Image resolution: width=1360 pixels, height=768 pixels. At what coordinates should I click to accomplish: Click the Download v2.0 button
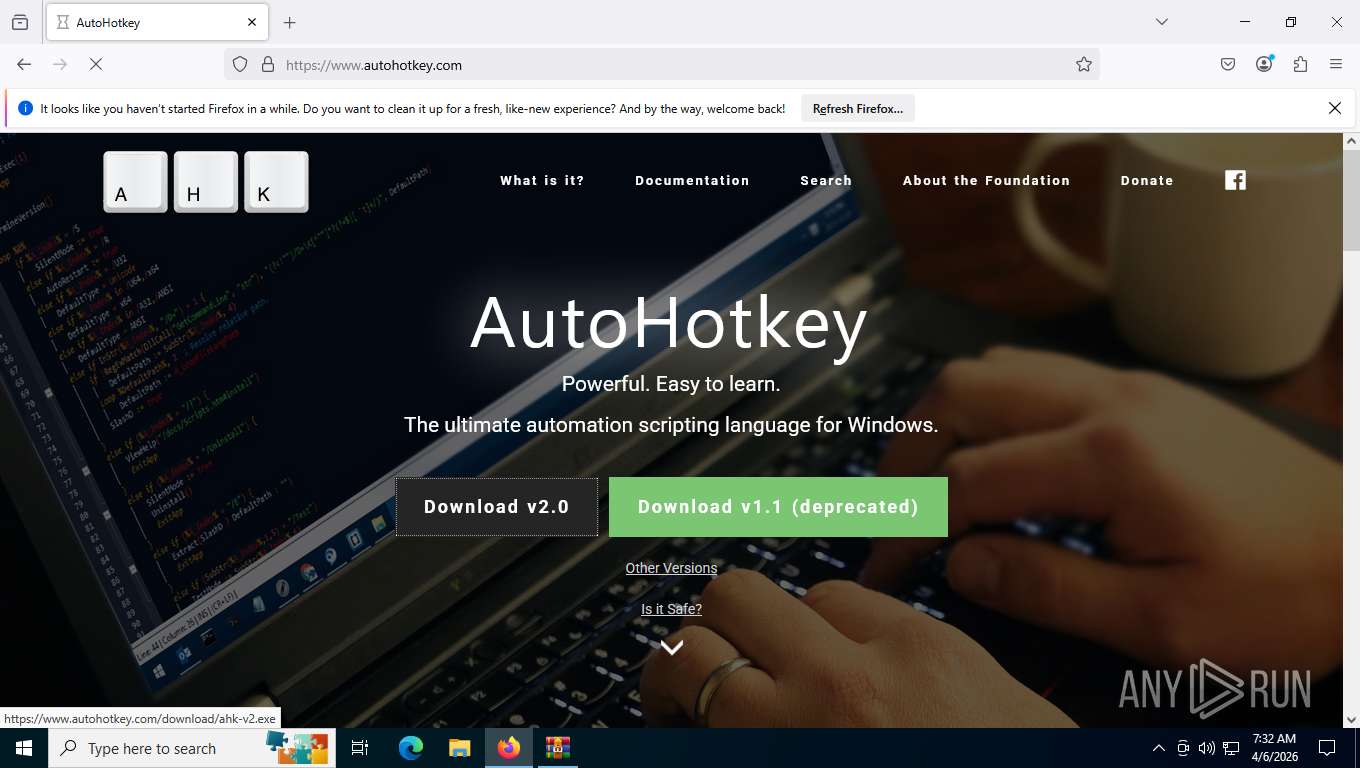(x=497, y=507)
